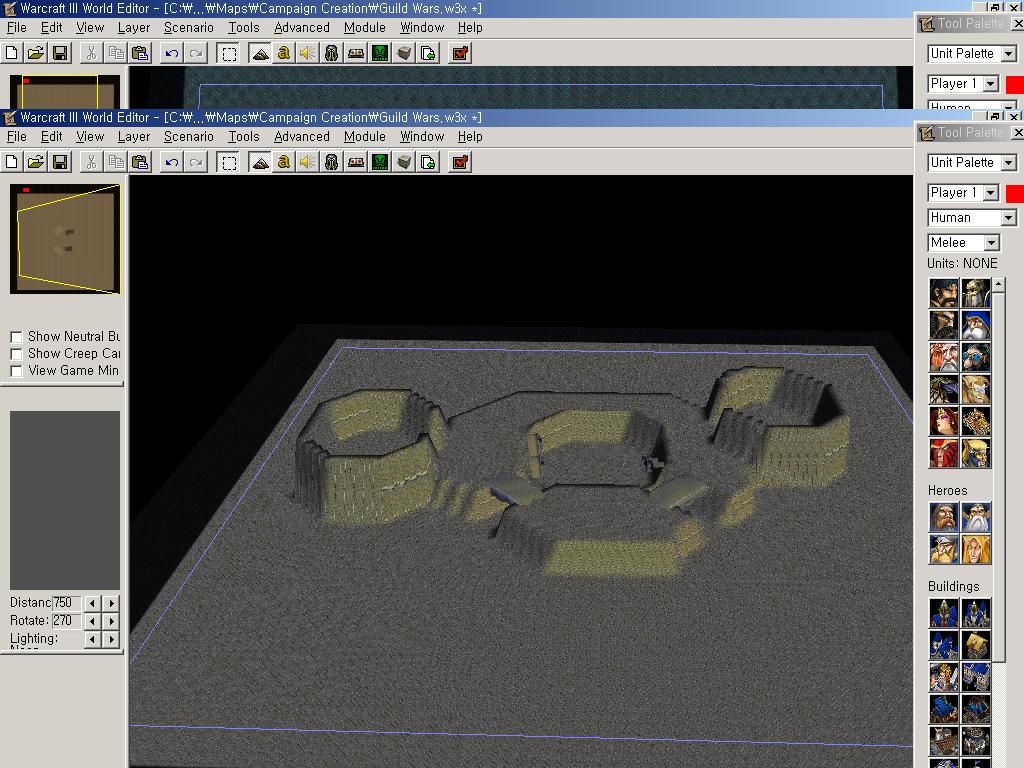
Task: Click minimap thumbnail in front window
Action: [x=65, y=238]
